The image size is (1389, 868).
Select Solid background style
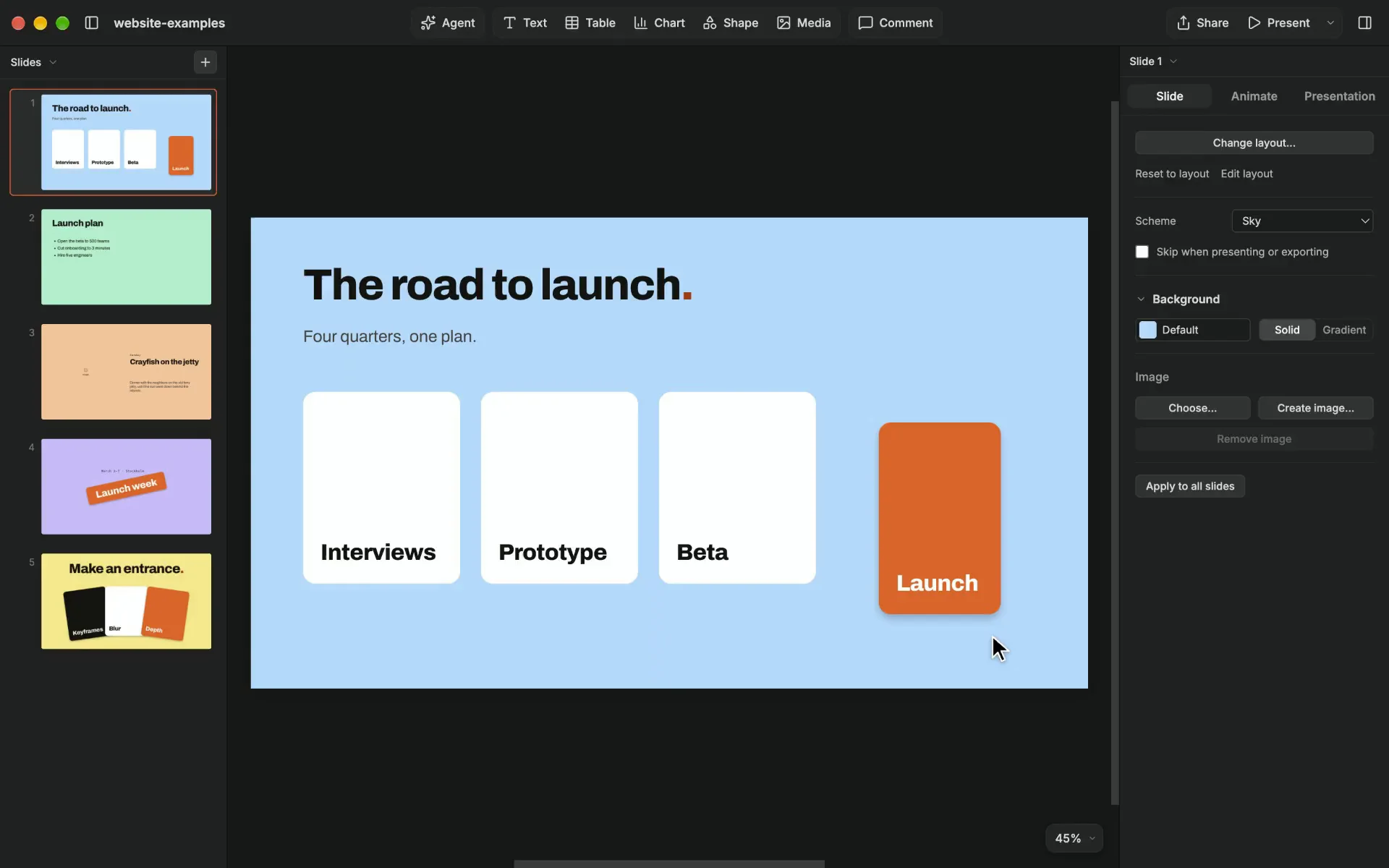pos(1287,330)
